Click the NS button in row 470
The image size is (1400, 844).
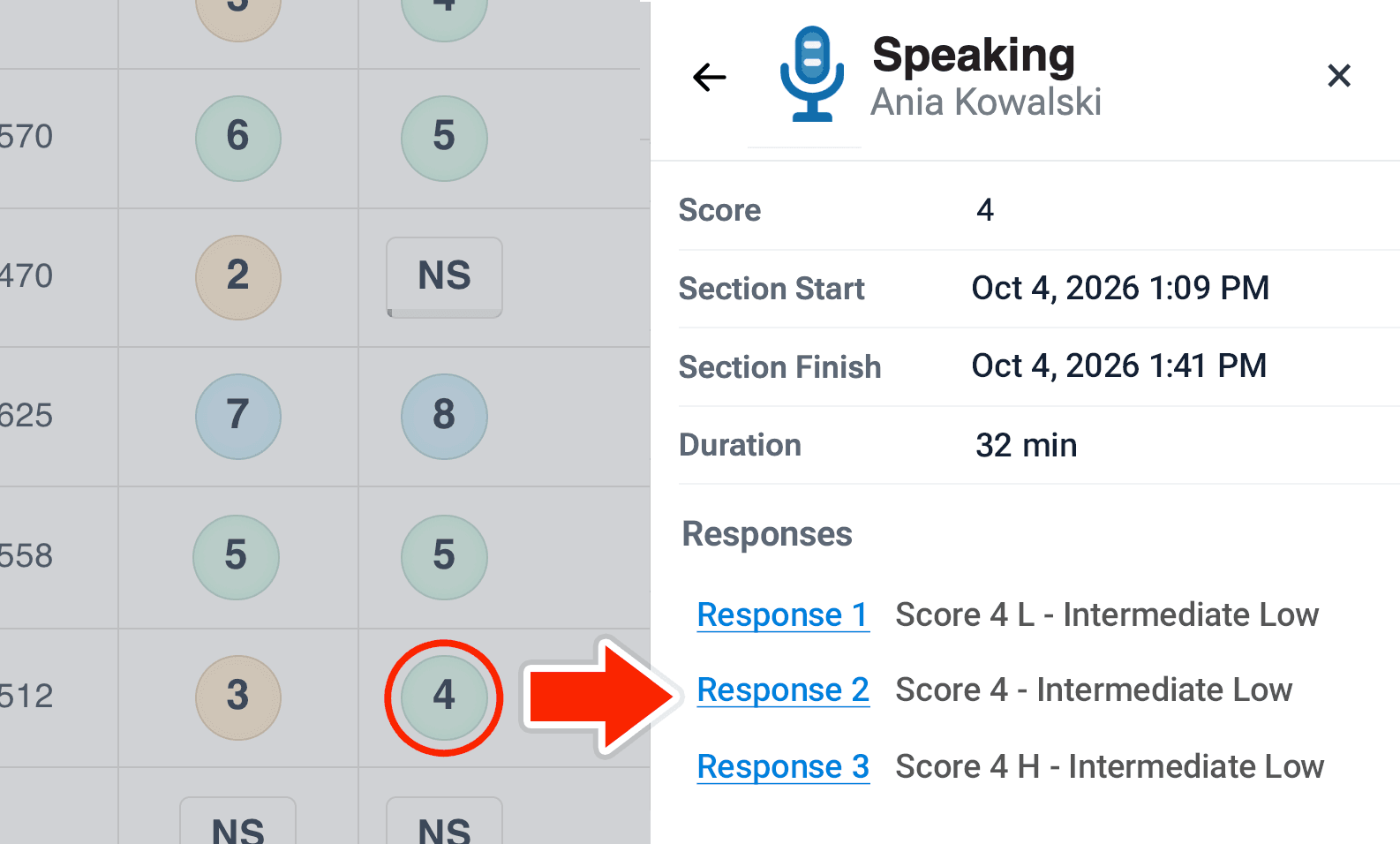pyautogui.click(x=445, y=277)
